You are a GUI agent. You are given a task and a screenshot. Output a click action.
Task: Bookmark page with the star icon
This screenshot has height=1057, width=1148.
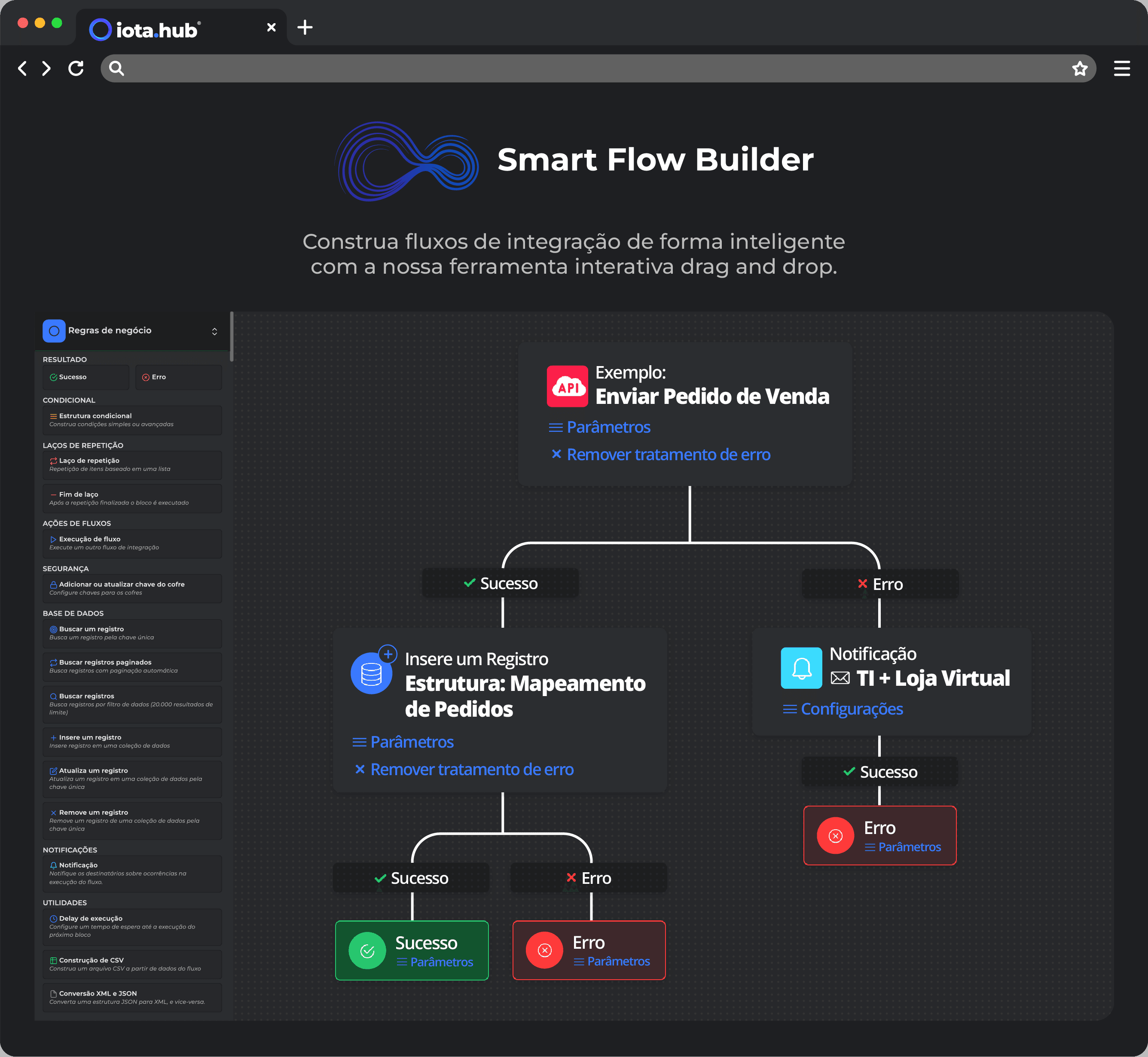click(1079, 69)
